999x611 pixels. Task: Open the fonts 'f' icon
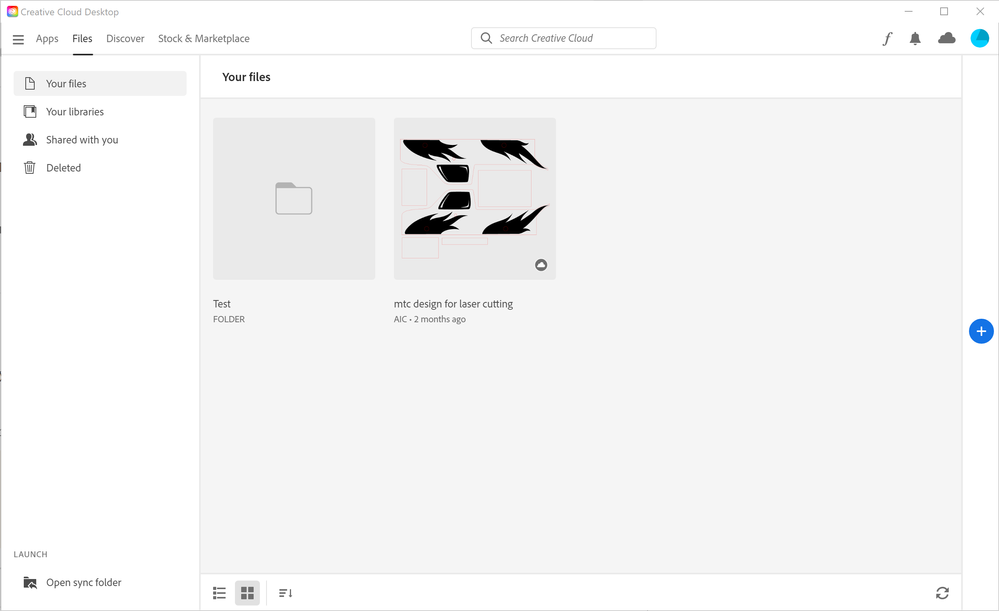coord(887,39)
